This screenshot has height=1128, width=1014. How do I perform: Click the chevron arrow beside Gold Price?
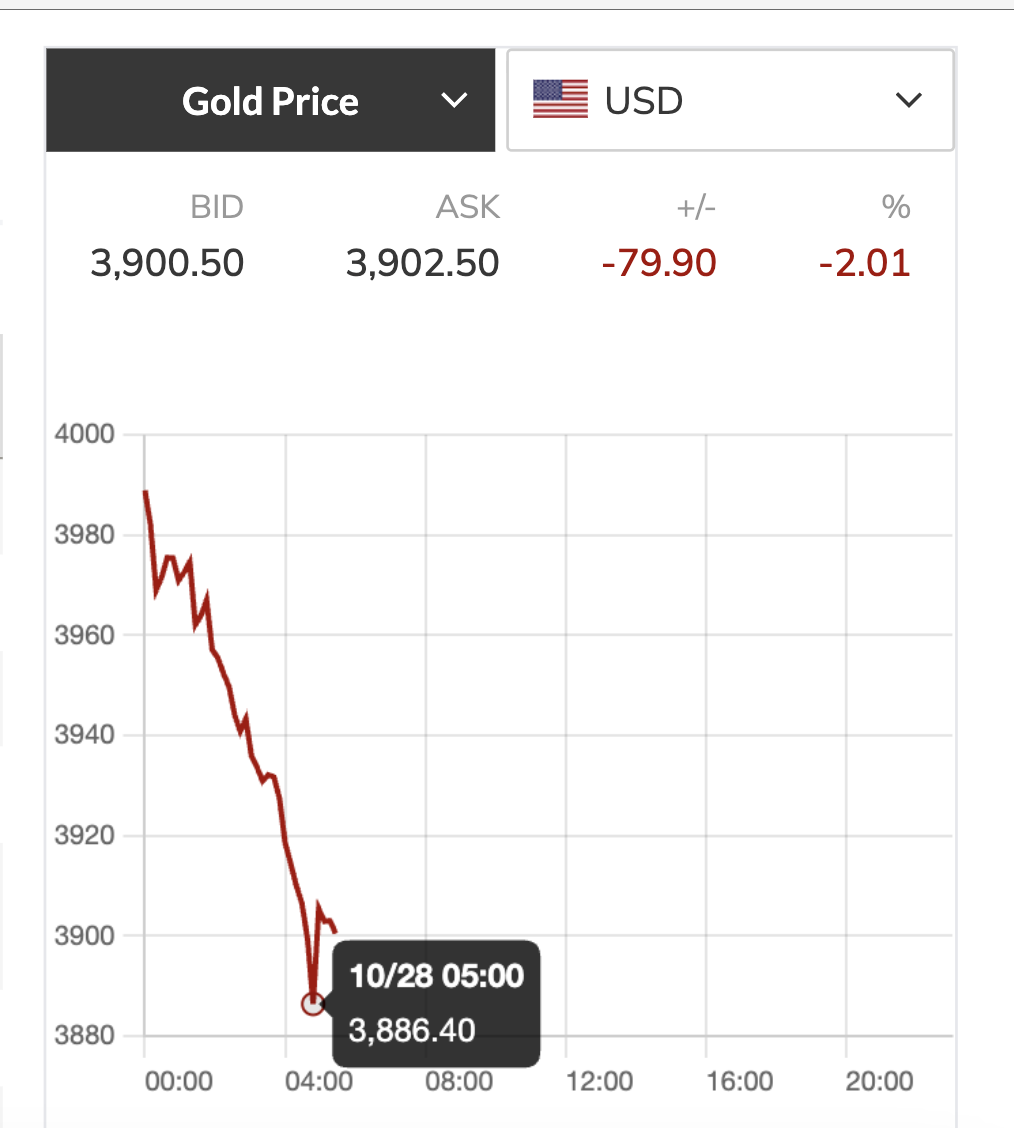[455, 101]
